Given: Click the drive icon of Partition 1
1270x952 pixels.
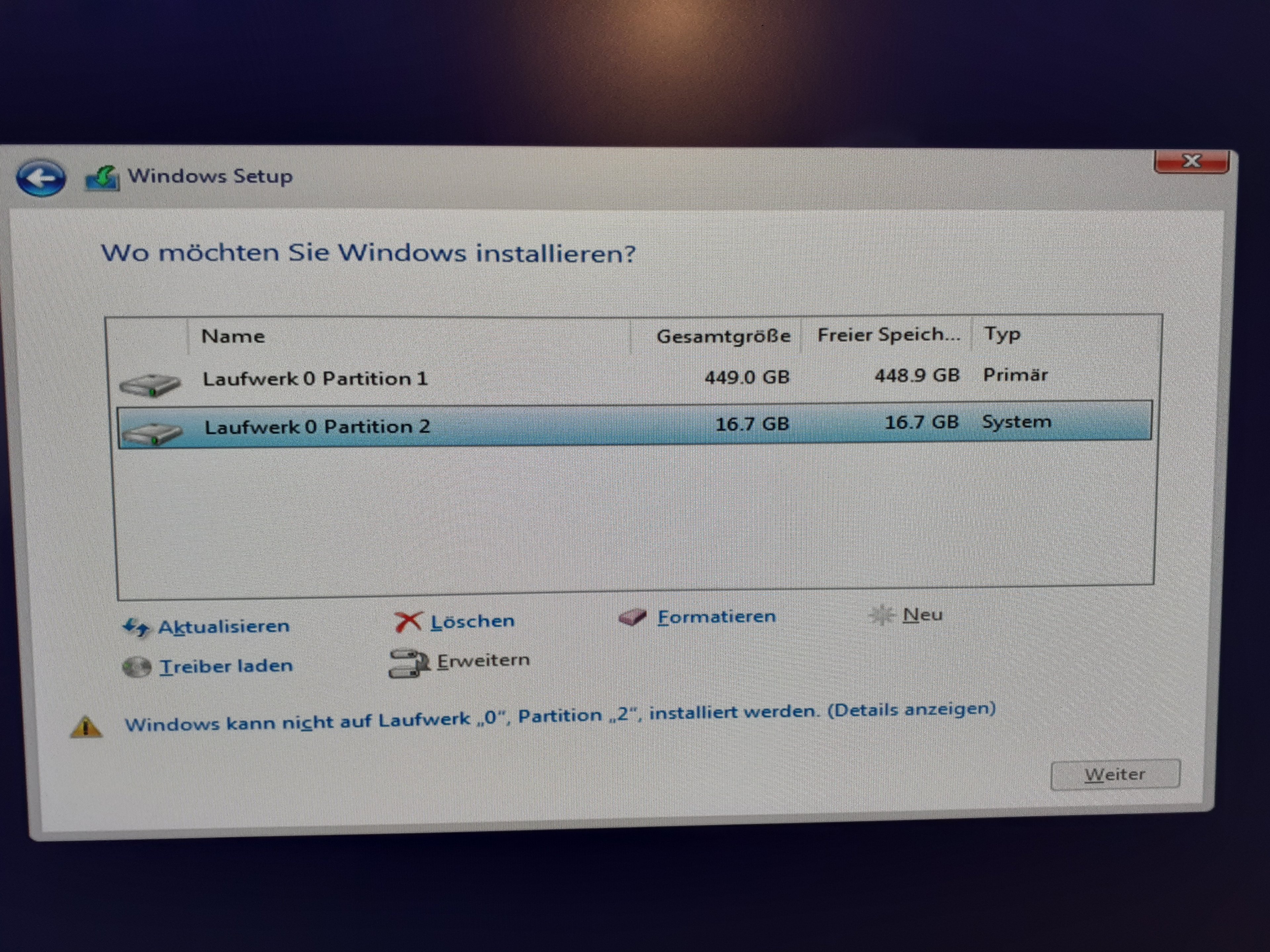Looking at the screenshot, I should click(x=150, y=384).
